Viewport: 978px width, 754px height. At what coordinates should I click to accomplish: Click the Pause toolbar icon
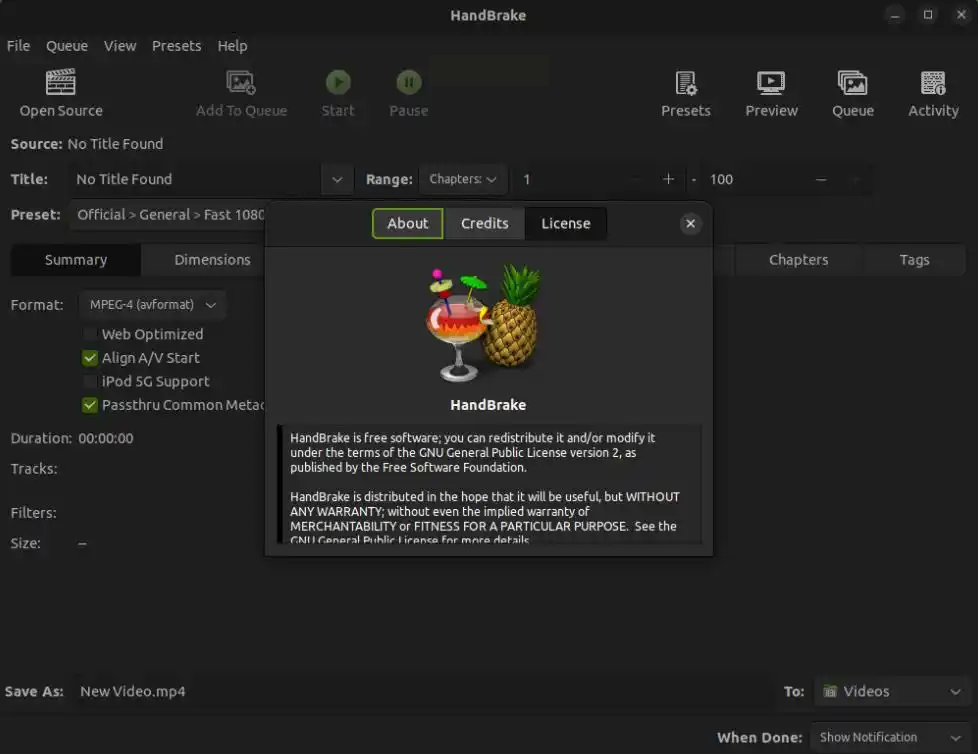pyautogui.click(x=409, y=82)
